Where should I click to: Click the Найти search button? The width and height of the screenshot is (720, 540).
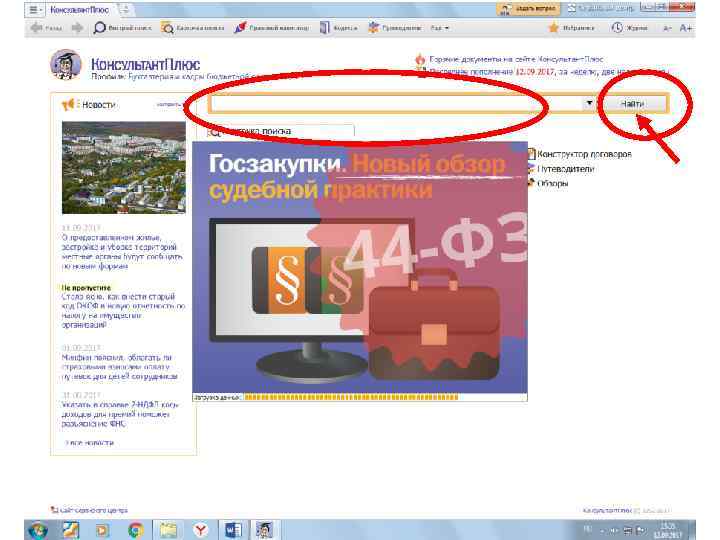(x=633, y=104)
